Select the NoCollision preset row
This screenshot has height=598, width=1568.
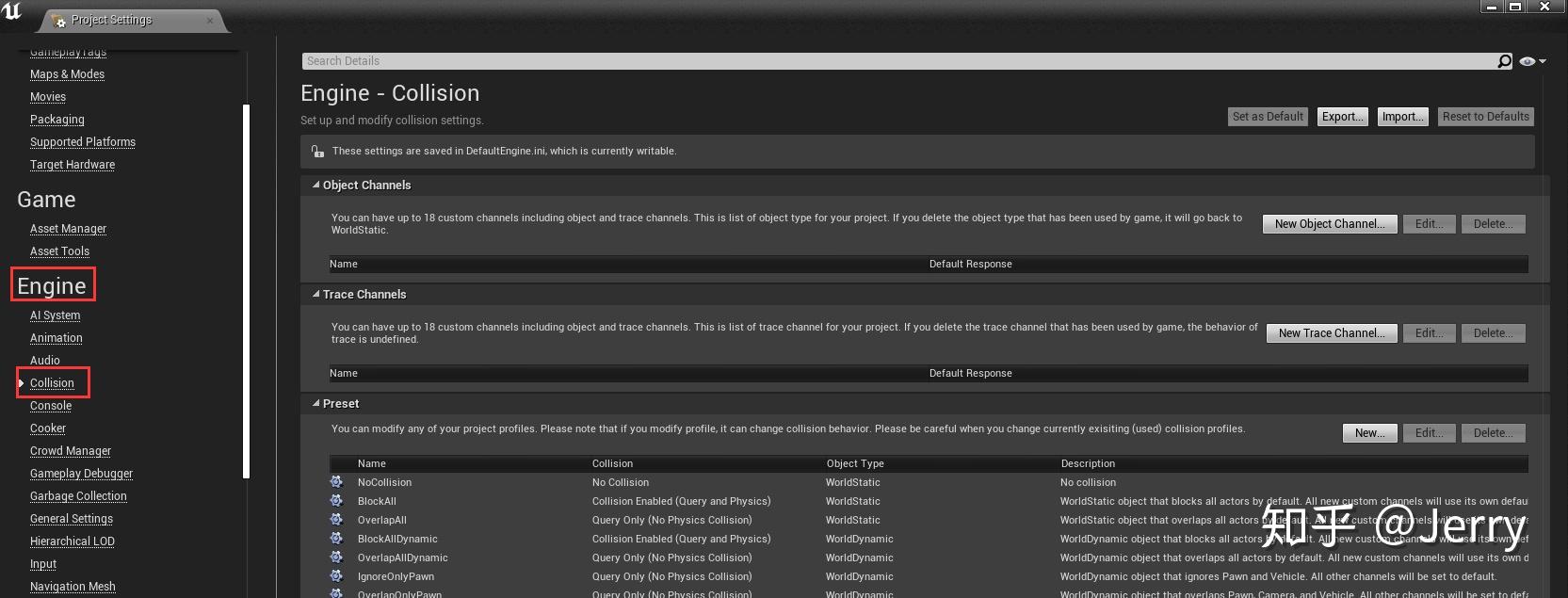click(x=929, y=482)
